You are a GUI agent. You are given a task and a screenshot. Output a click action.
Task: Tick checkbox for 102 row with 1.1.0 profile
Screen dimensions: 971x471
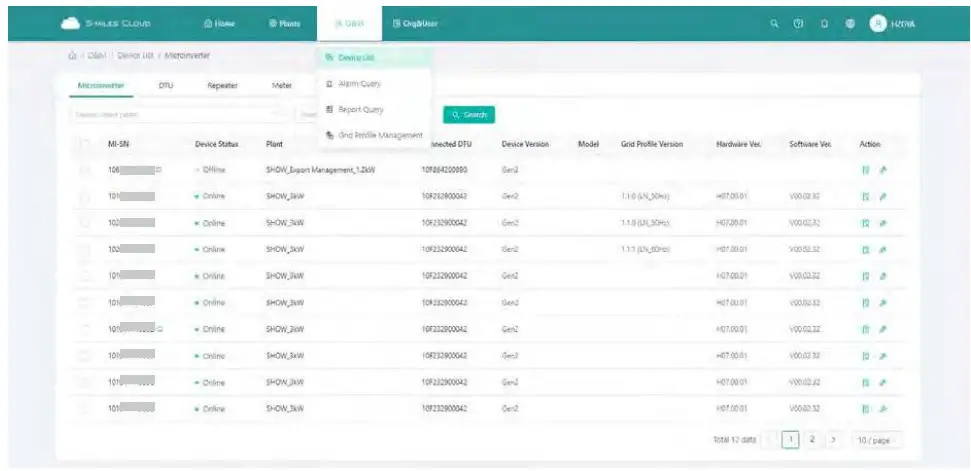(84, 223)
